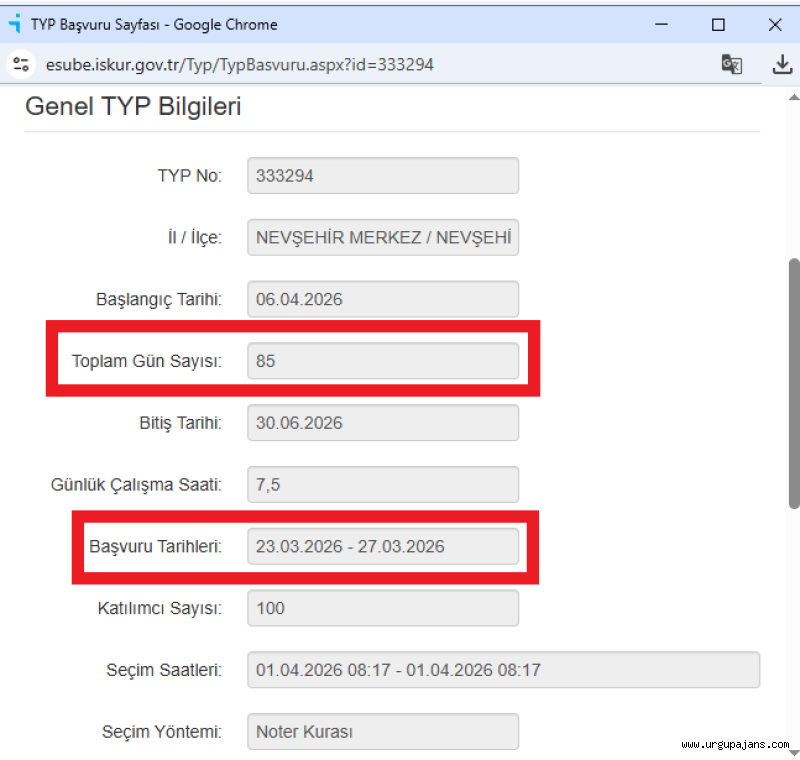
Task: Click the Seçim Saatleri field
Action: (503, 670)
